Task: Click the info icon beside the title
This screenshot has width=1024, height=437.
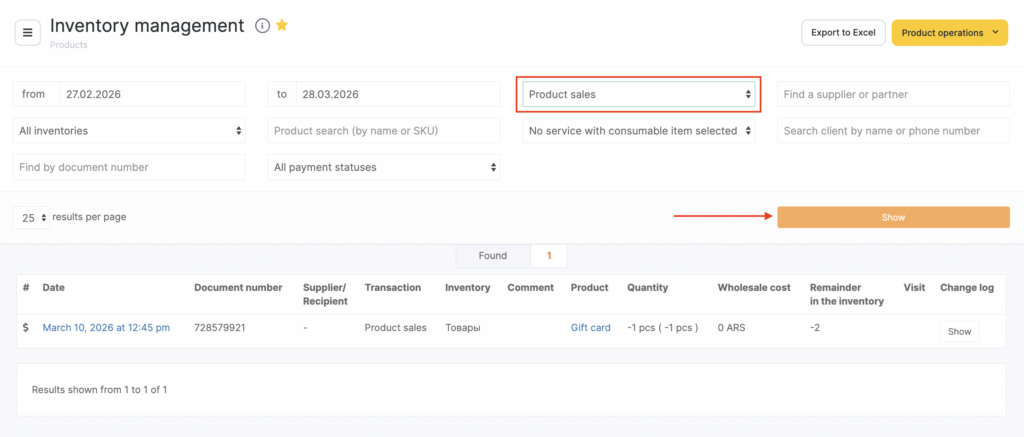Action: [x=262, y=26]
